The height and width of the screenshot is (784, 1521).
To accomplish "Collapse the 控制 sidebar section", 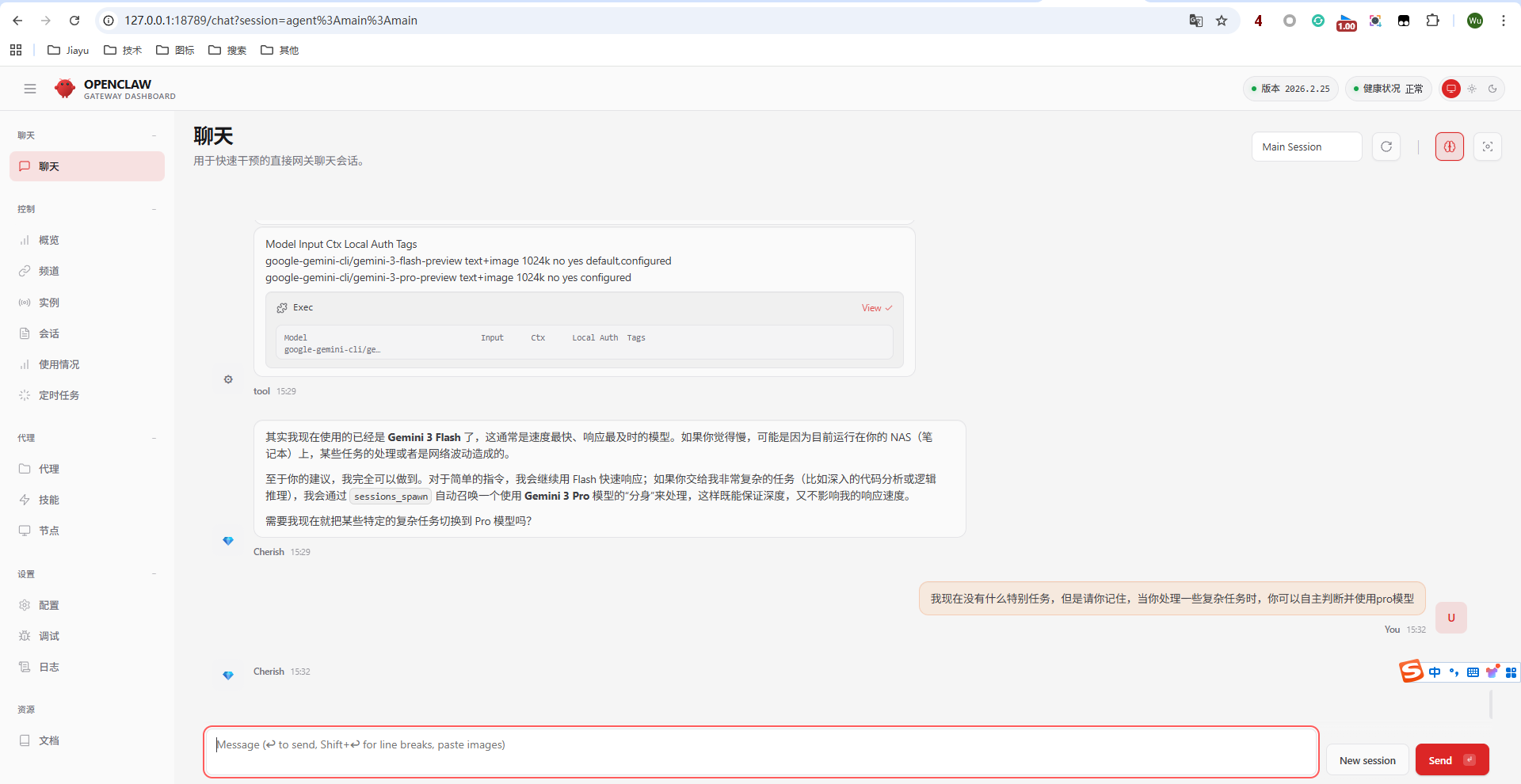I will click(154, 209).
